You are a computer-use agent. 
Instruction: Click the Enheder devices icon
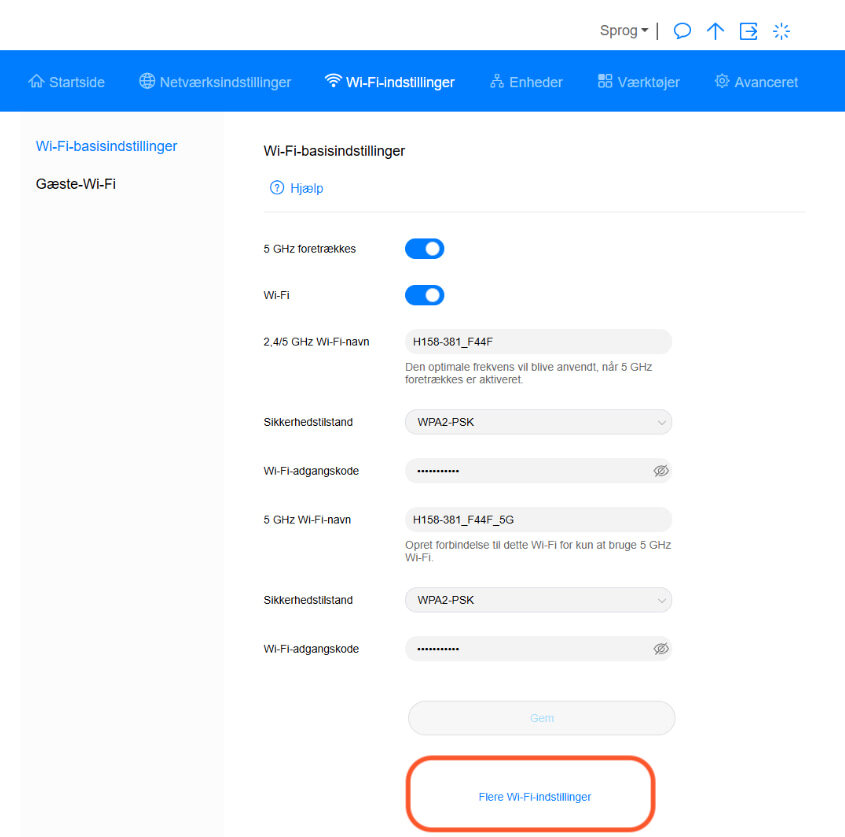(495, 81)
